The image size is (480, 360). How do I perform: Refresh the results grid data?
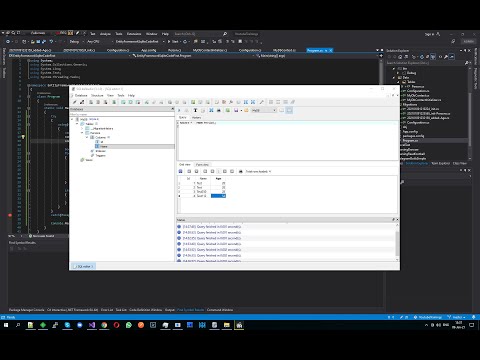[x=180, y=171]
